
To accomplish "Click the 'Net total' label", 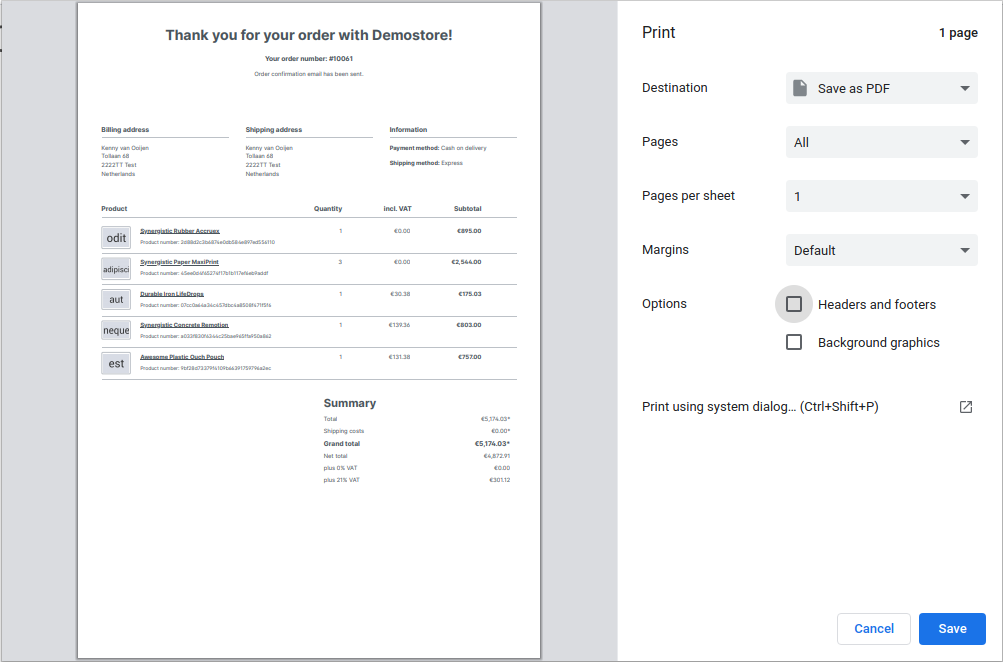I will click(x=335, y=456).
